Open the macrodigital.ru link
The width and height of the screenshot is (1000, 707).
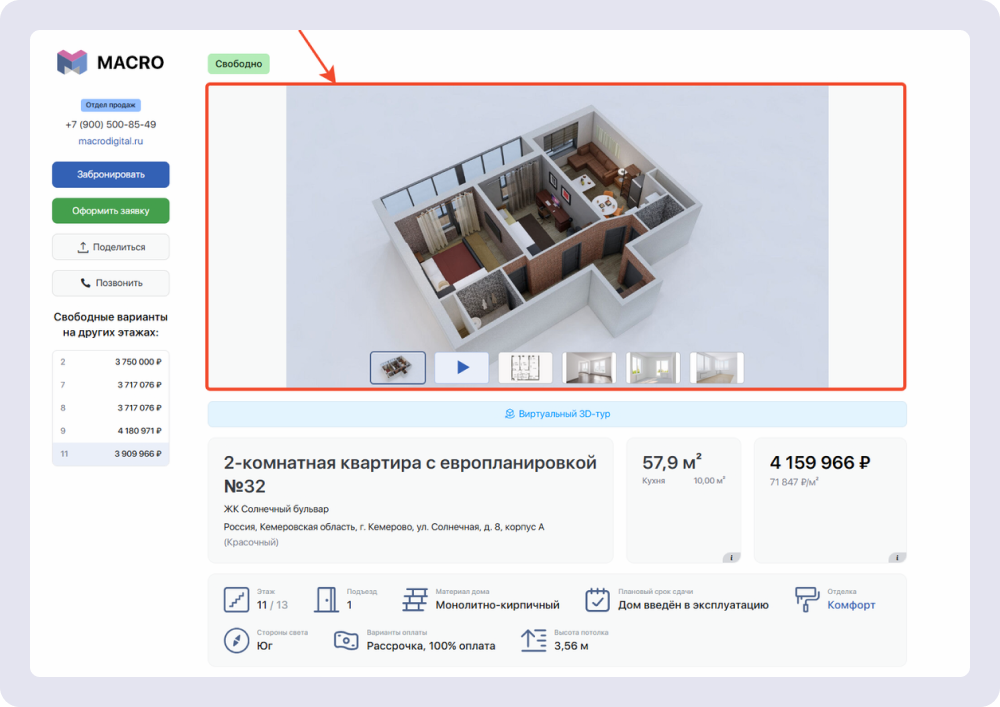pos(110,142)
